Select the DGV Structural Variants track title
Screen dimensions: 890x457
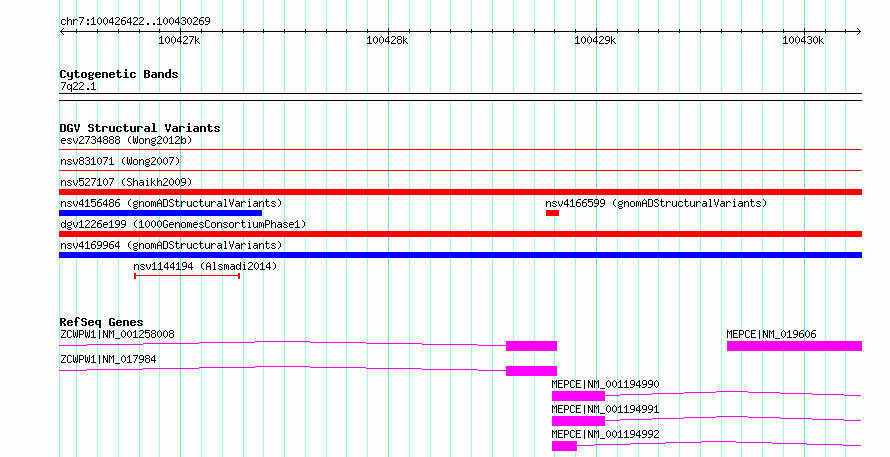[140, 128]
